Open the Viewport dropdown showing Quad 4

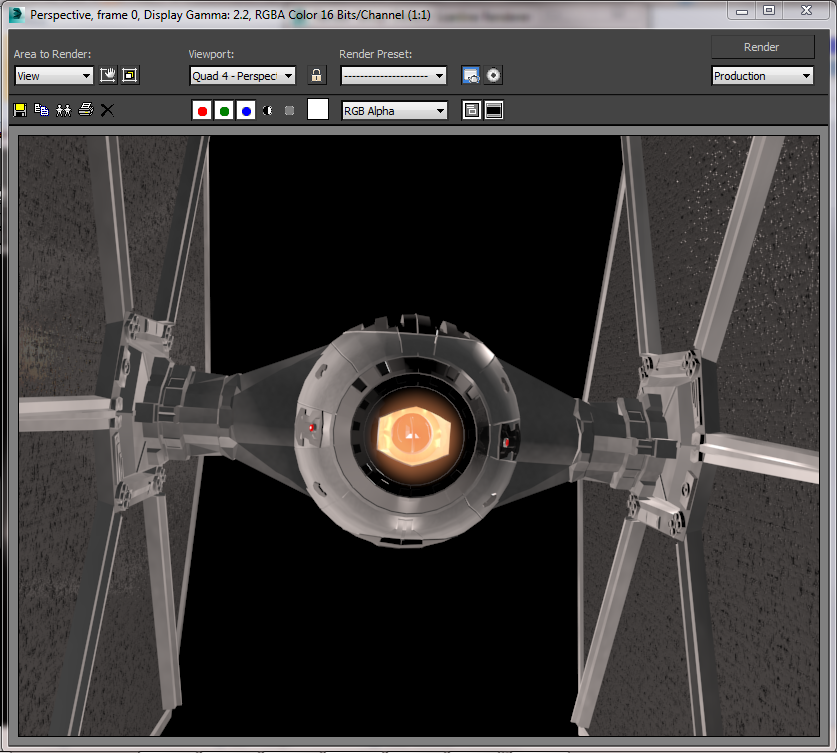point(242,76)
